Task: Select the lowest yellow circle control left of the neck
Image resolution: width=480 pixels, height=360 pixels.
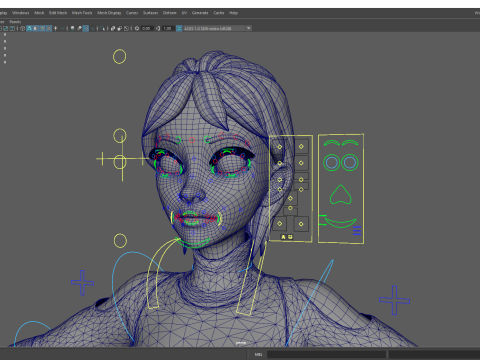Action: pos(120,241)
